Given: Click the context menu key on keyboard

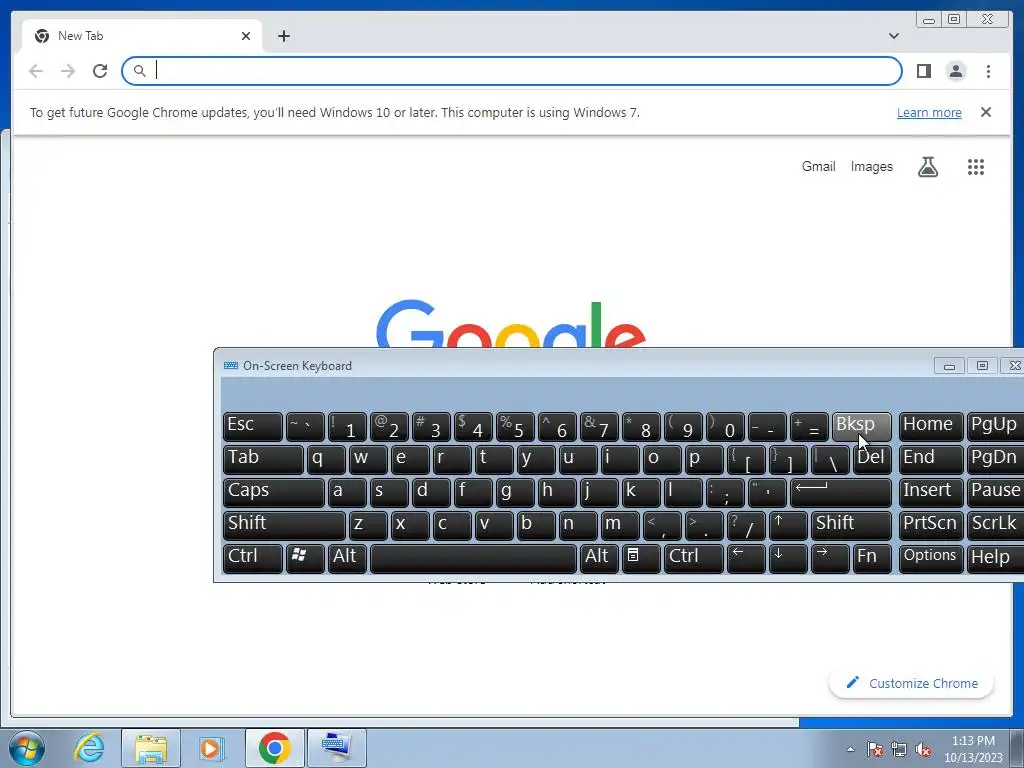Looking at the screenshot, I should point(641,559).
